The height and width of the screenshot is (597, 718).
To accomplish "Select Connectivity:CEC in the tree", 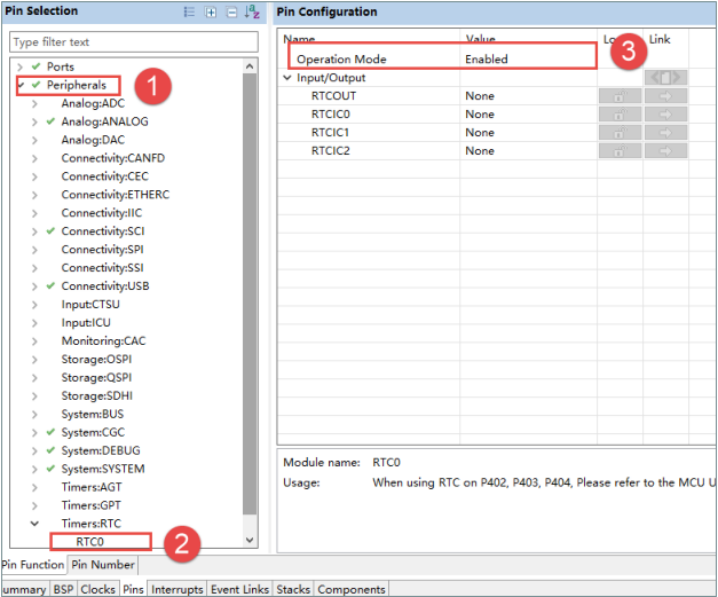I will (x=105, y=177).
